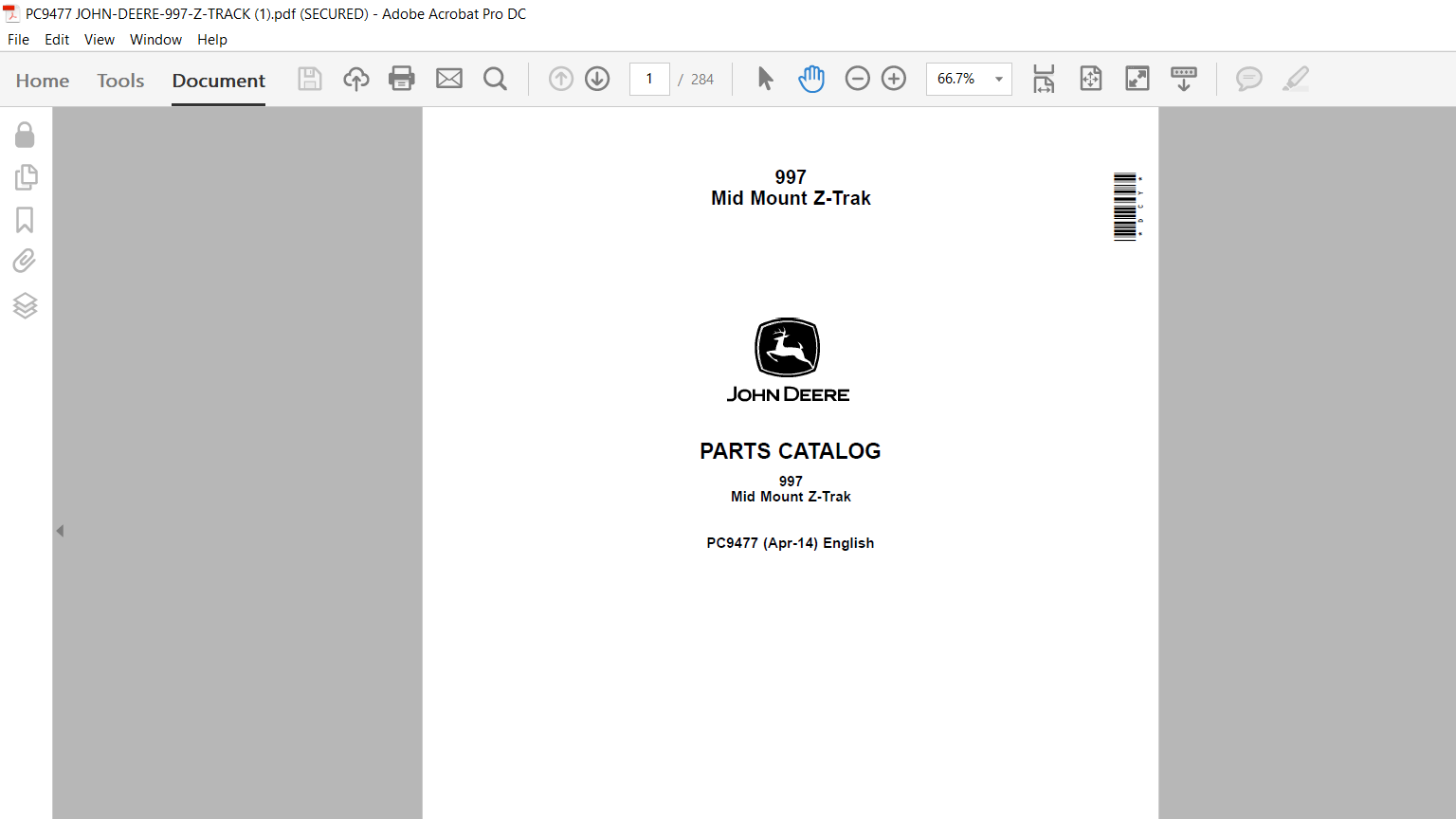Screen dimensions: 1456x819
Task: Select the highlighter pen tool
Action: (1296, 79)
